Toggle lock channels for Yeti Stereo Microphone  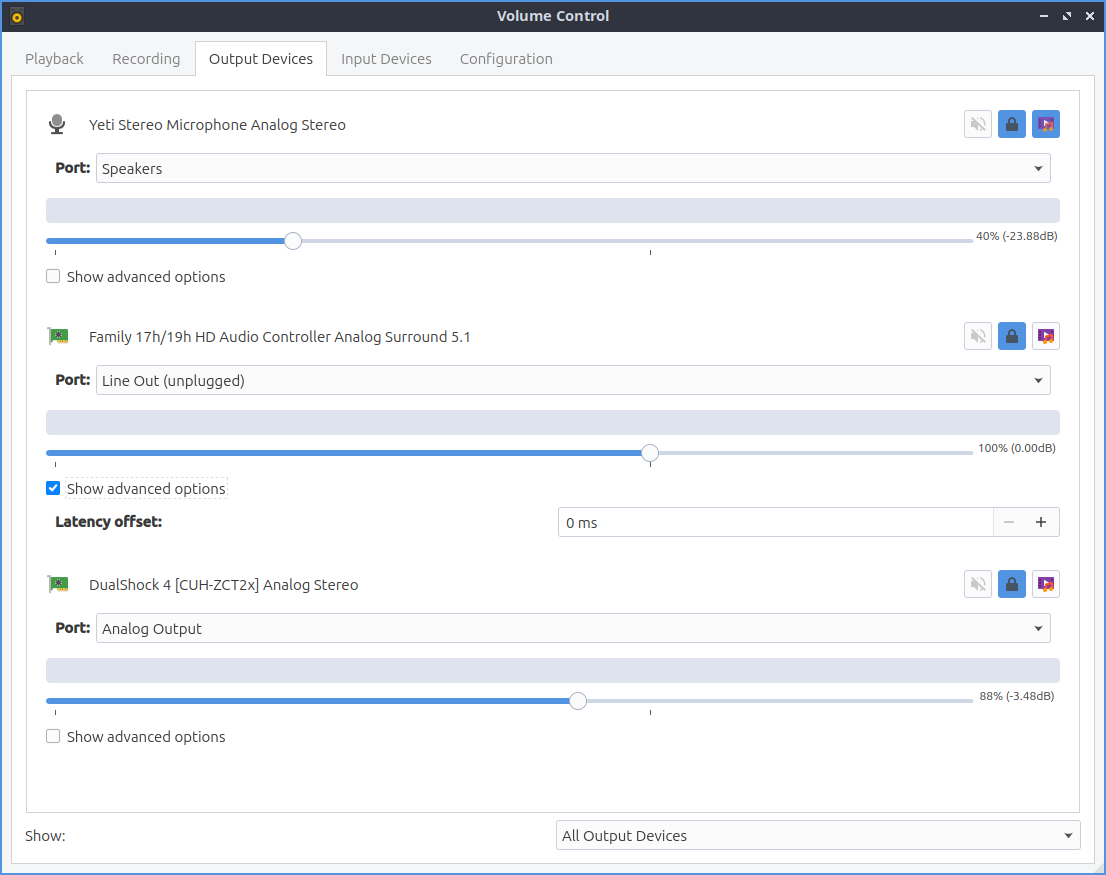[x=1012, y=125]
